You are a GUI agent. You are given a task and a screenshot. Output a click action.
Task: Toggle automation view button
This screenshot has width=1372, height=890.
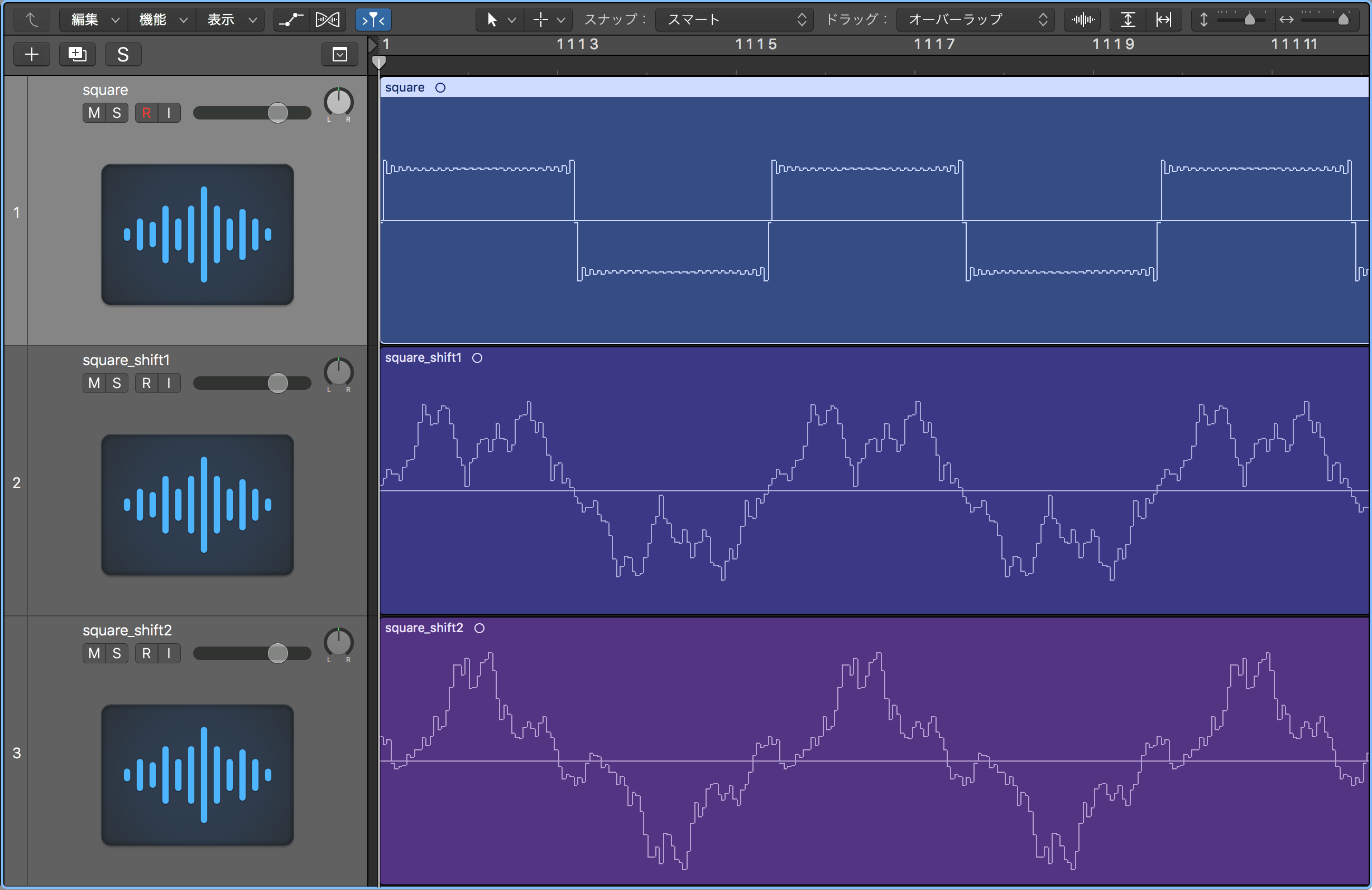291,20
